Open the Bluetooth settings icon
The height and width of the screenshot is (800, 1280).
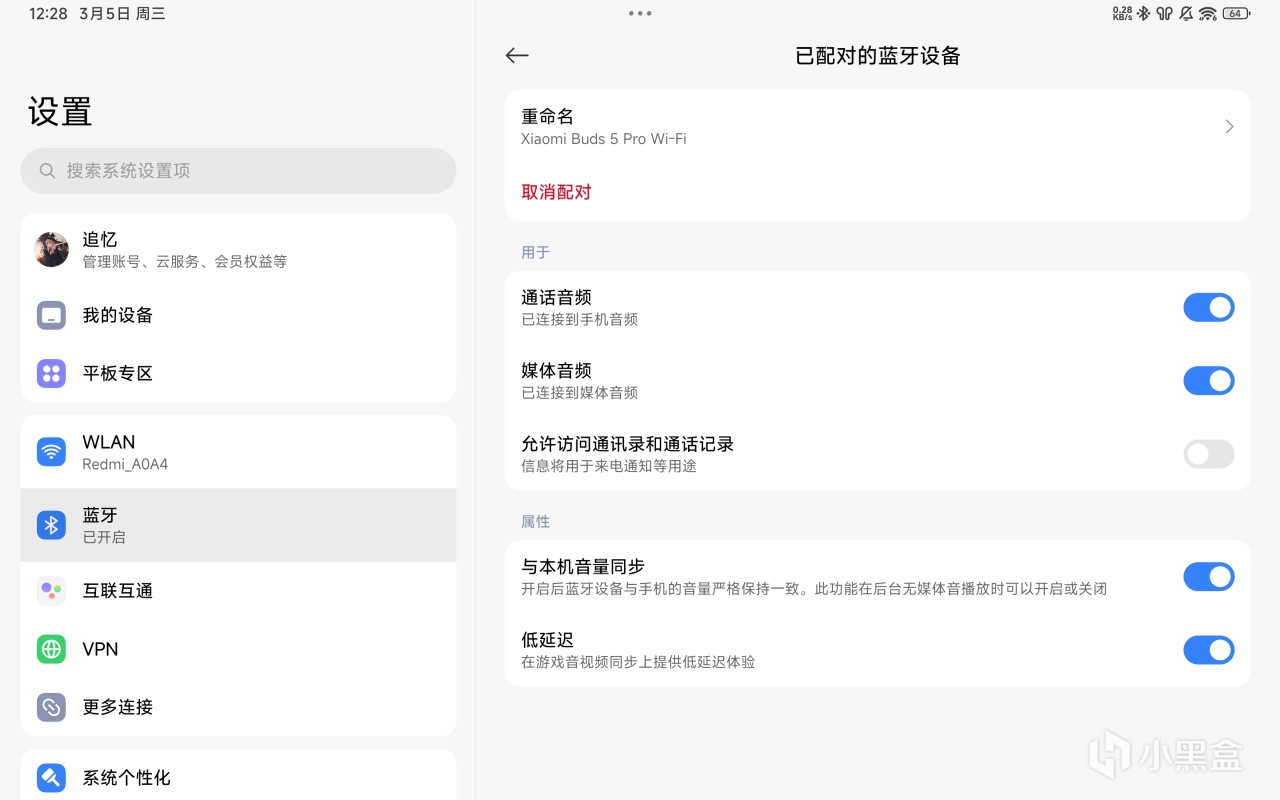pos(51,524)
